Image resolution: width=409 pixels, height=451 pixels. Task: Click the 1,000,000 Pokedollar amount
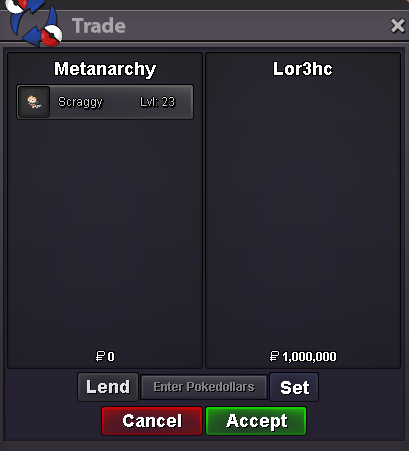coord(309,357)
